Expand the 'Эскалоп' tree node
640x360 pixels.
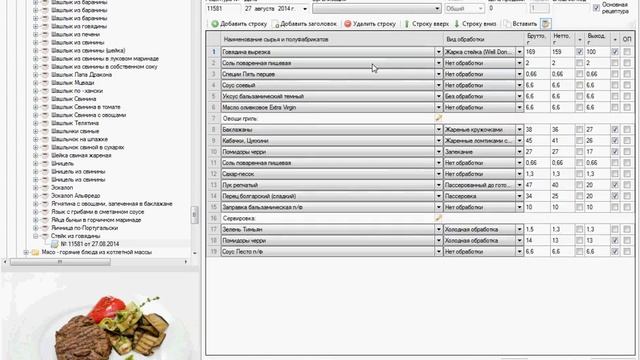[x=36, y=187]
